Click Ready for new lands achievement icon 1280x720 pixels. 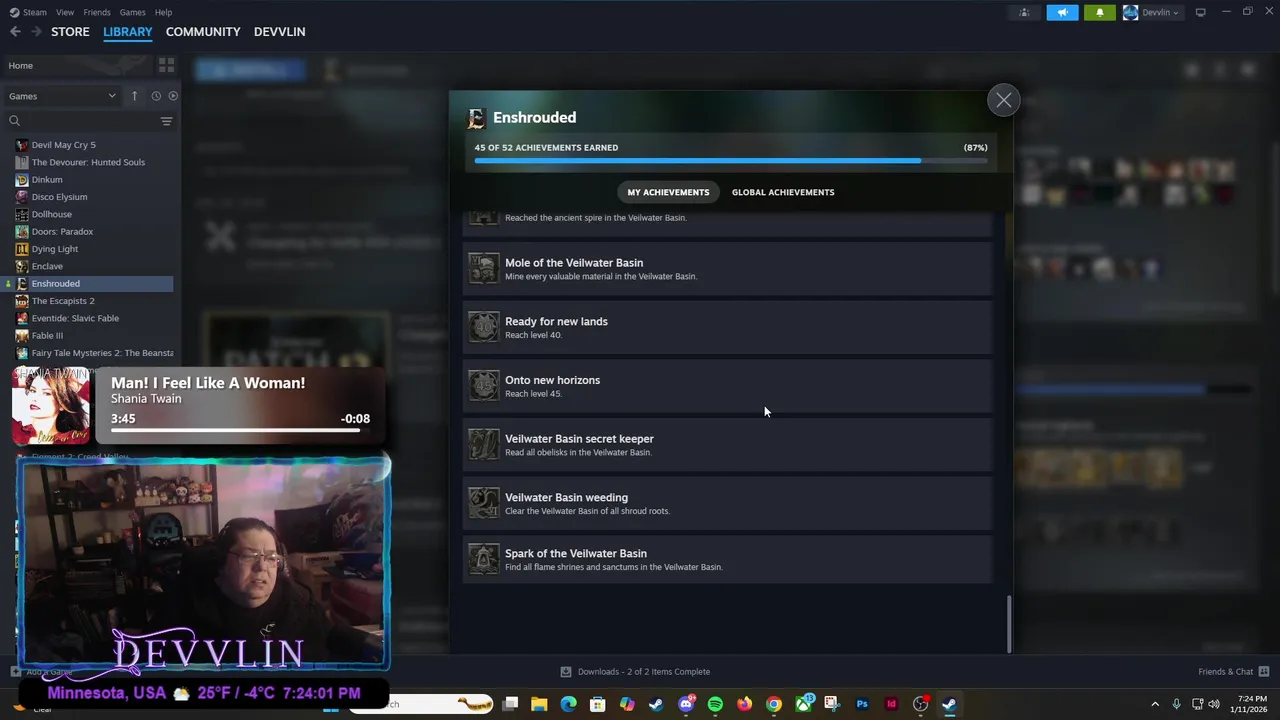click(484, 327)
